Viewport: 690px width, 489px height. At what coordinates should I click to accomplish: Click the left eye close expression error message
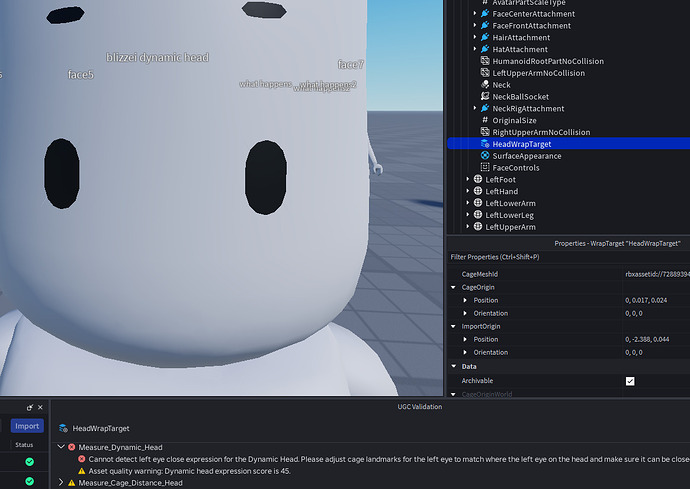pos(389,459)
